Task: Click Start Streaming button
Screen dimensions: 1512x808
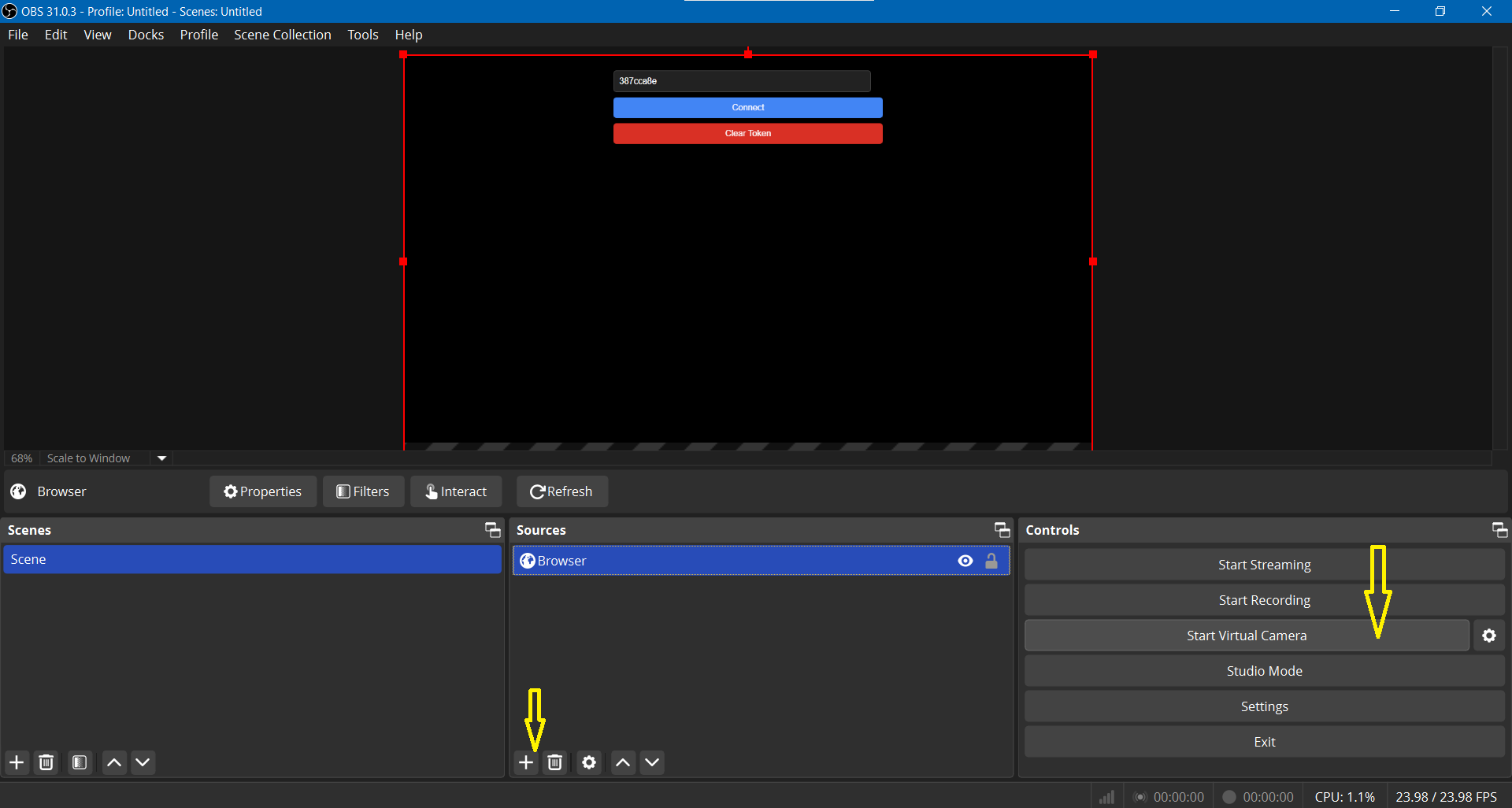Action: pyautogui.click(x=1265, y=565)
